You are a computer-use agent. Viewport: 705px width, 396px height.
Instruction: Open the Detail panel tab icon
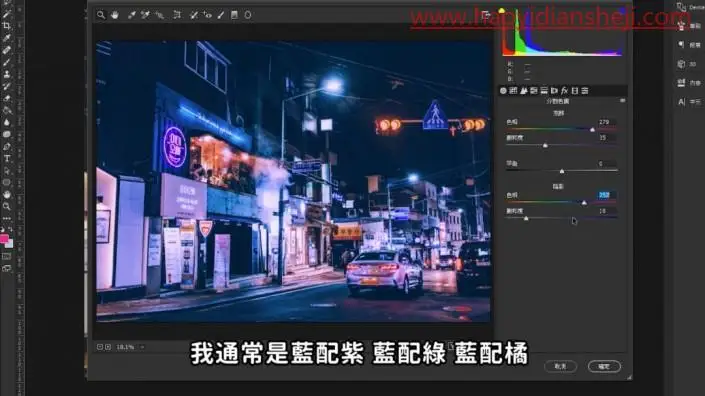point(523,91)
